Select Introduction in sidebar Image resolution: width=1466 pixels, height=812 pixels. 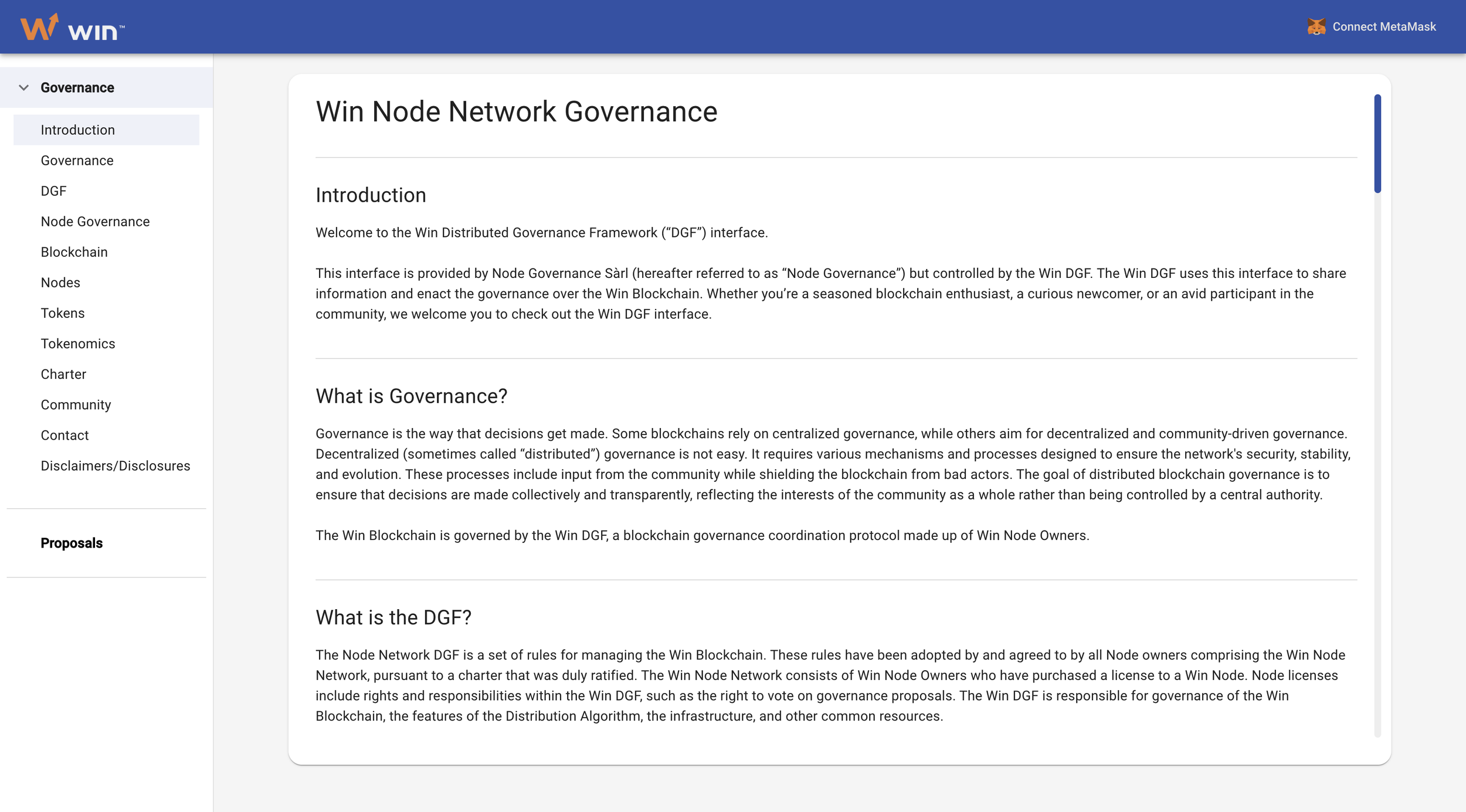coord(77,130)
